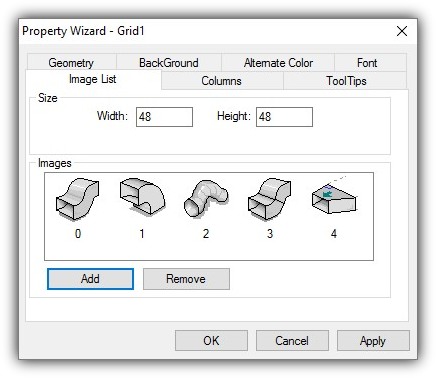
Task: Open the BackGround tab
Action: click(169, 63)
